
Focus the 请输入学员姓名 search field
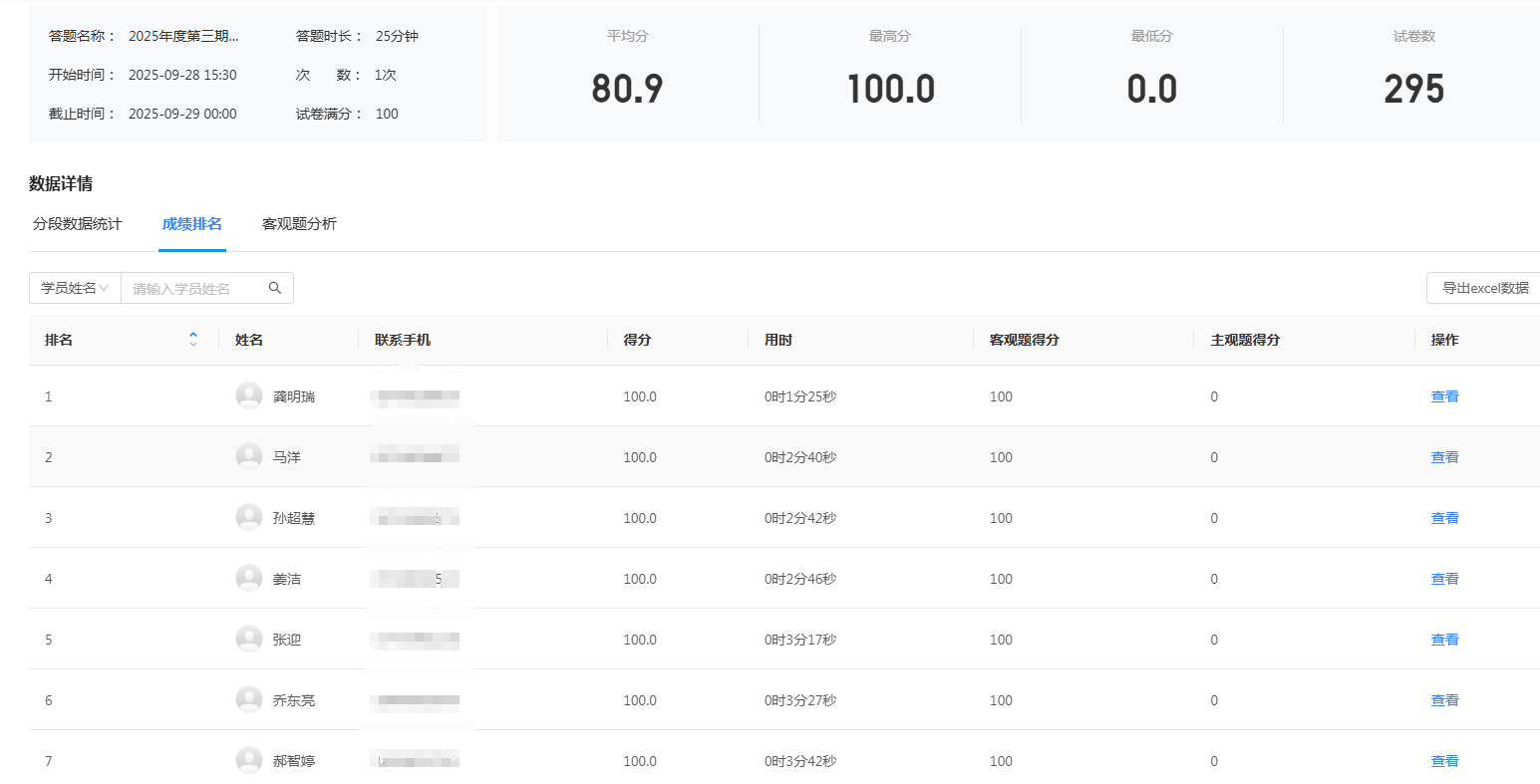click(194, 288)
